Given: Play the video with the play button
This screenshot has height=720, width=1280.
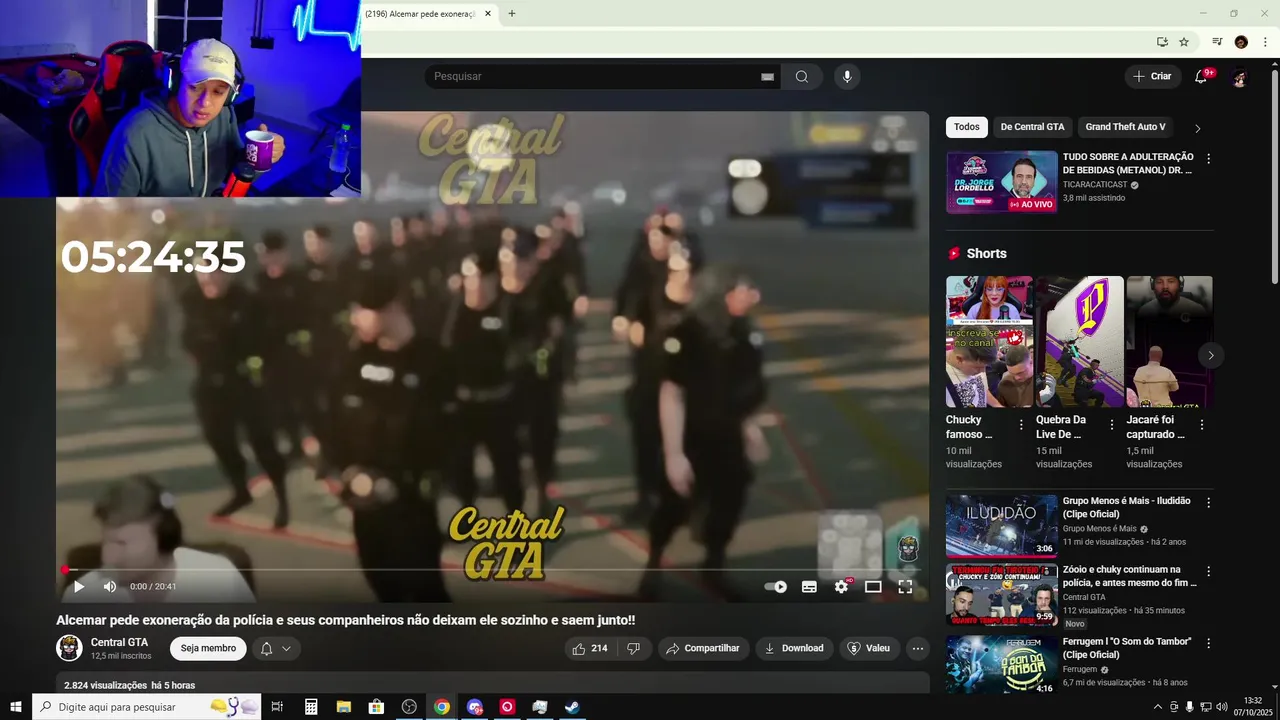Looking at the screenshot, I should tap(79, 587).
